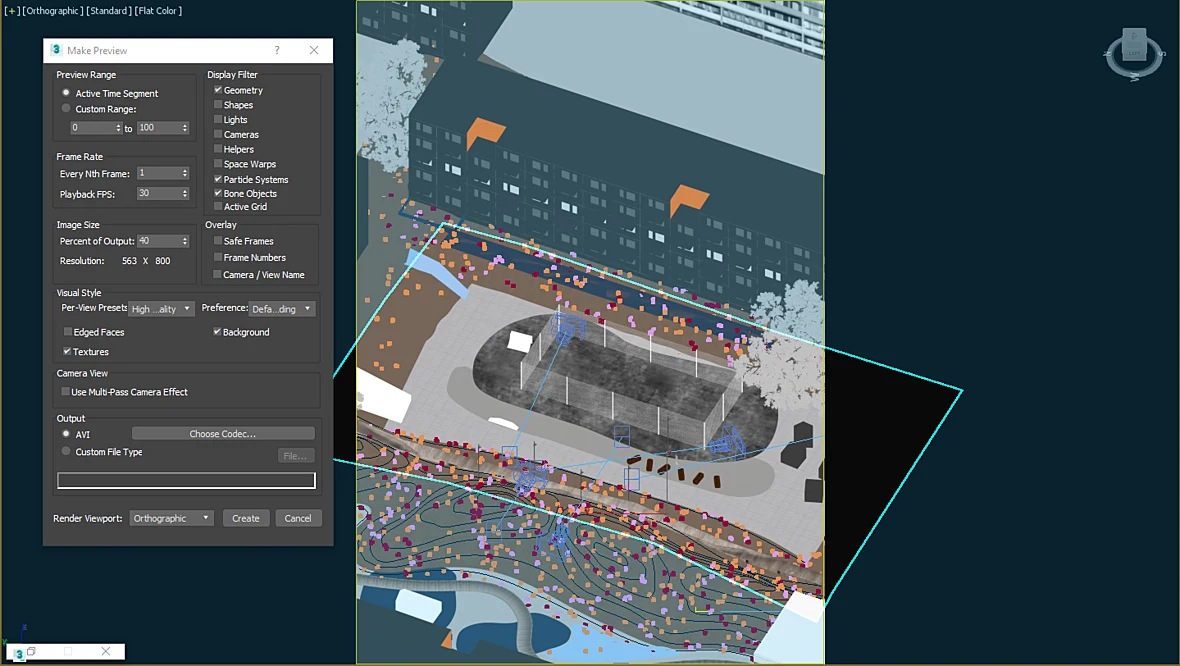Close the Make Preview dialog

[314, 50]
